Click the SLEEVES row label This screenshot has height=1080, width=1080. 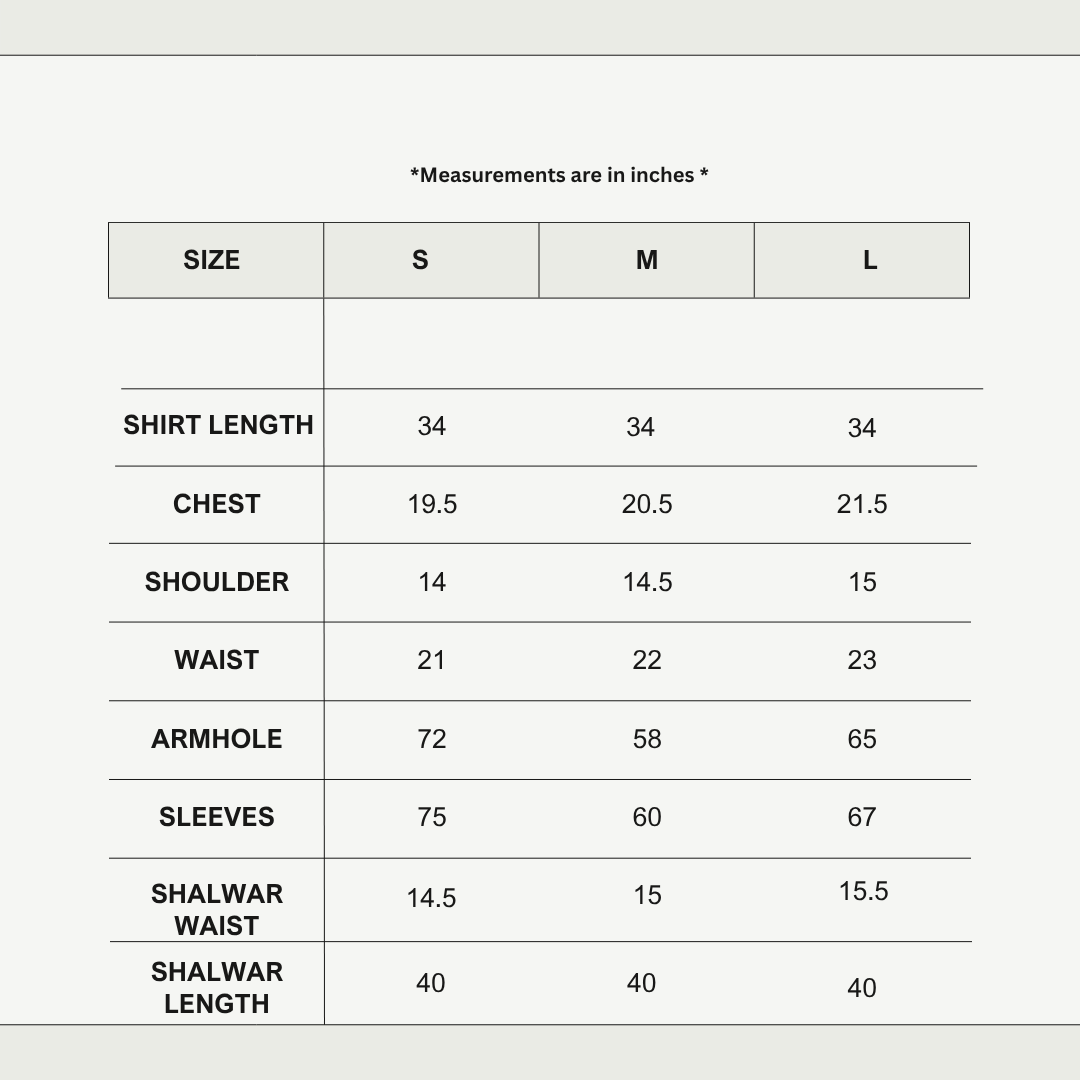[216, 817]
